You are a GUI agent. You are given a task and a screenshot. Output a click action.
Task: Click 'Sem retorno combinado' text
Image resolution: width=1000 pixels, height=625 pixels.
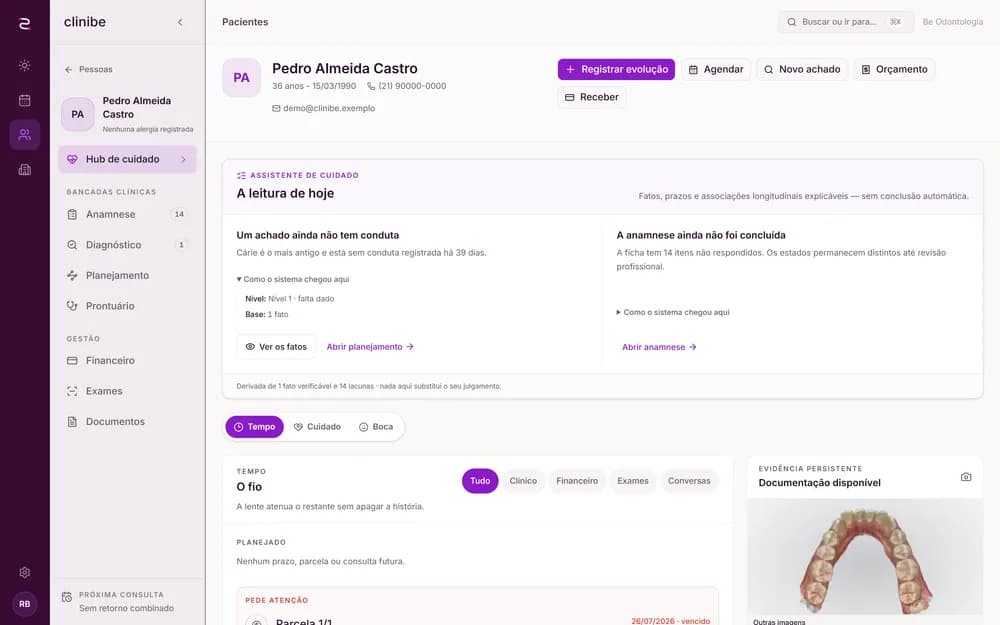[x=126, y=608]
